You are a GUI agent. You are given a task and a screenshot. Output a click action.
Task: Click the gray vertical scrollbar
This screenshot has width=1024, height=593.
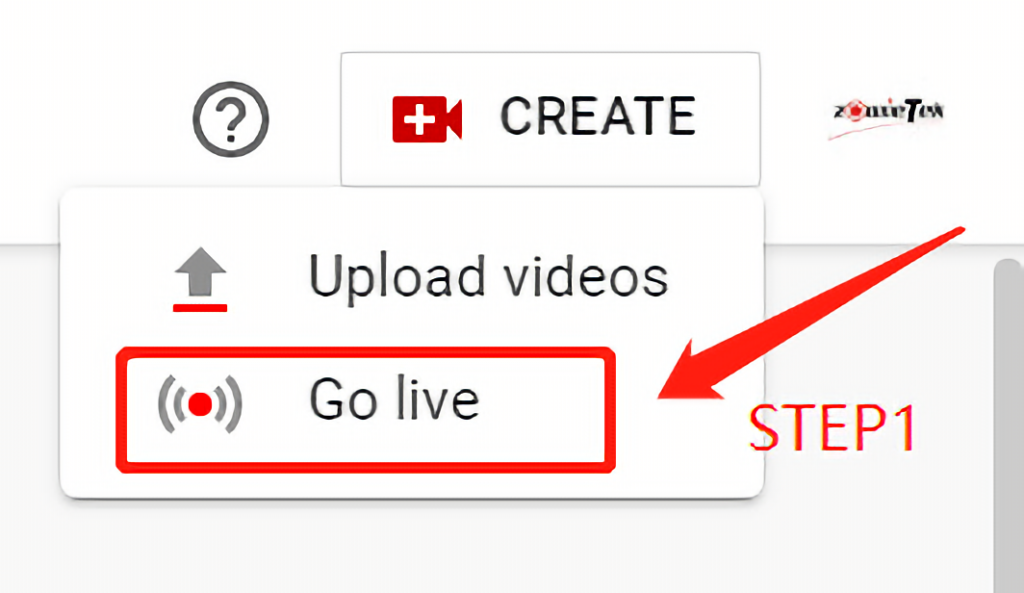pos(1008,425)
